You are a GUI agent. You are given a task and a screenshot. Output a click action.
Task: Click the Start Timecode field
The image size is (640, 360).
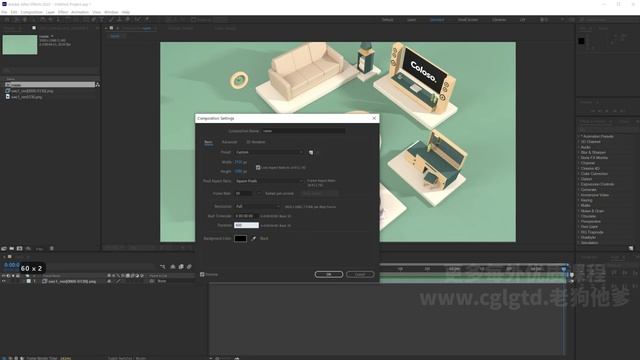coord(246,216)
